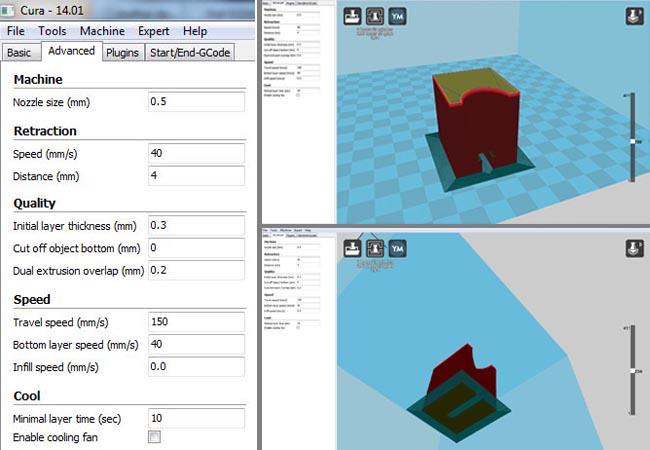Click the Retraction Distance input field

[196, 176]
